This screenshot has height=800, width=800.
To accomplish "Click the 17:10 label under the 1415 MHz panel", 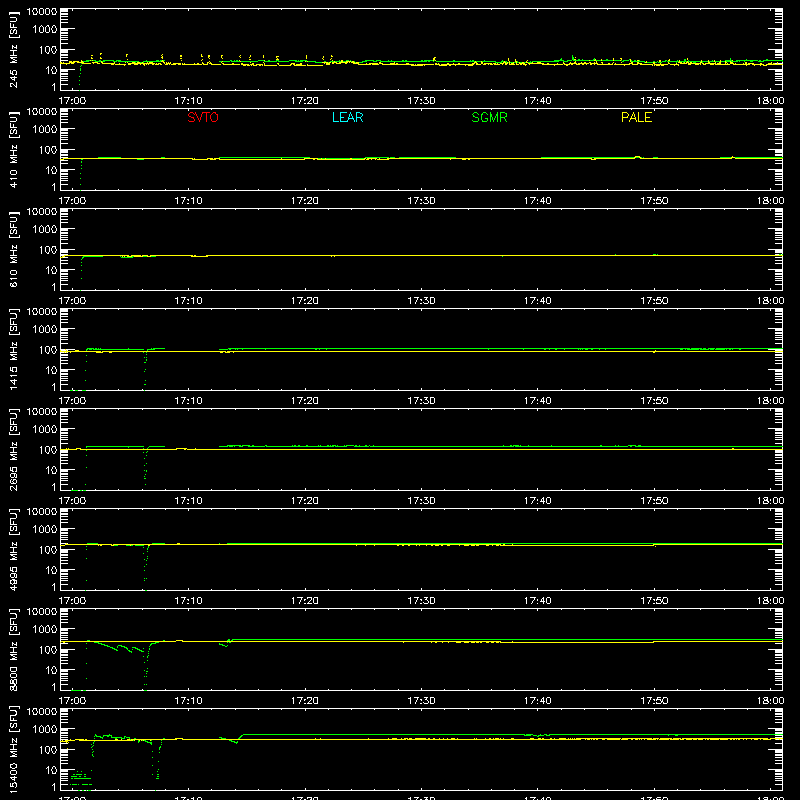I will point(188,401).
